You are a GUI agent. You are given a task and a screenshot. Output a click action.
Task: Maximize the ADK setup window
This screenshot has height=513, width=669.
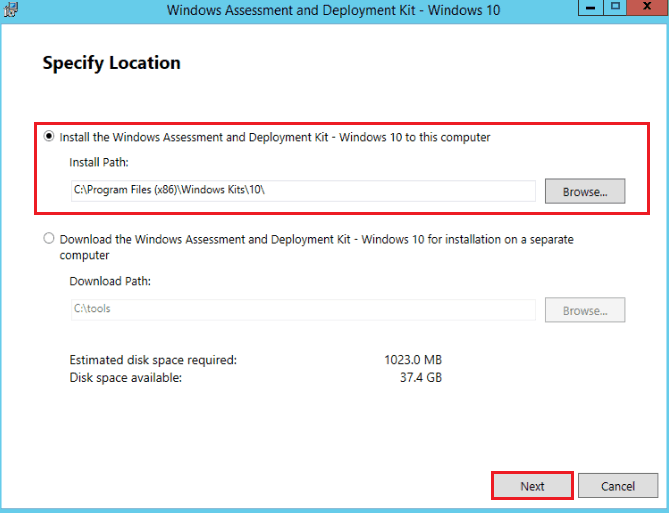(615, 7)
